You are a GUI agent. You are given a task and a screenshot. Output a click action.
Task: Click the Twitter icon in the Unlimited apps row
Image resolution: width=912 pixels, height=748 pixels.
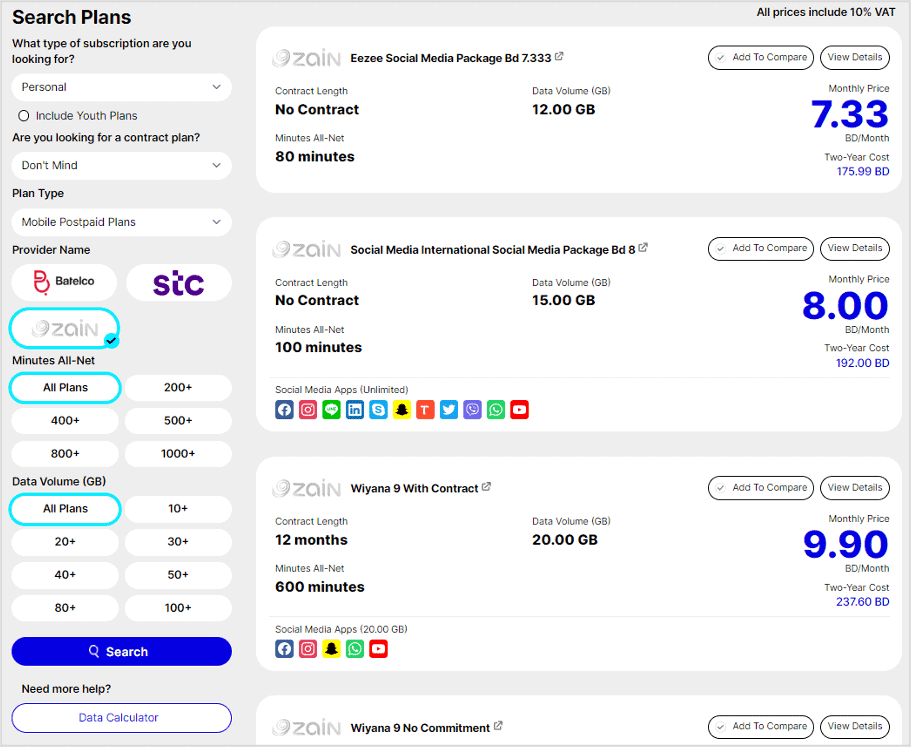(449, 409)
